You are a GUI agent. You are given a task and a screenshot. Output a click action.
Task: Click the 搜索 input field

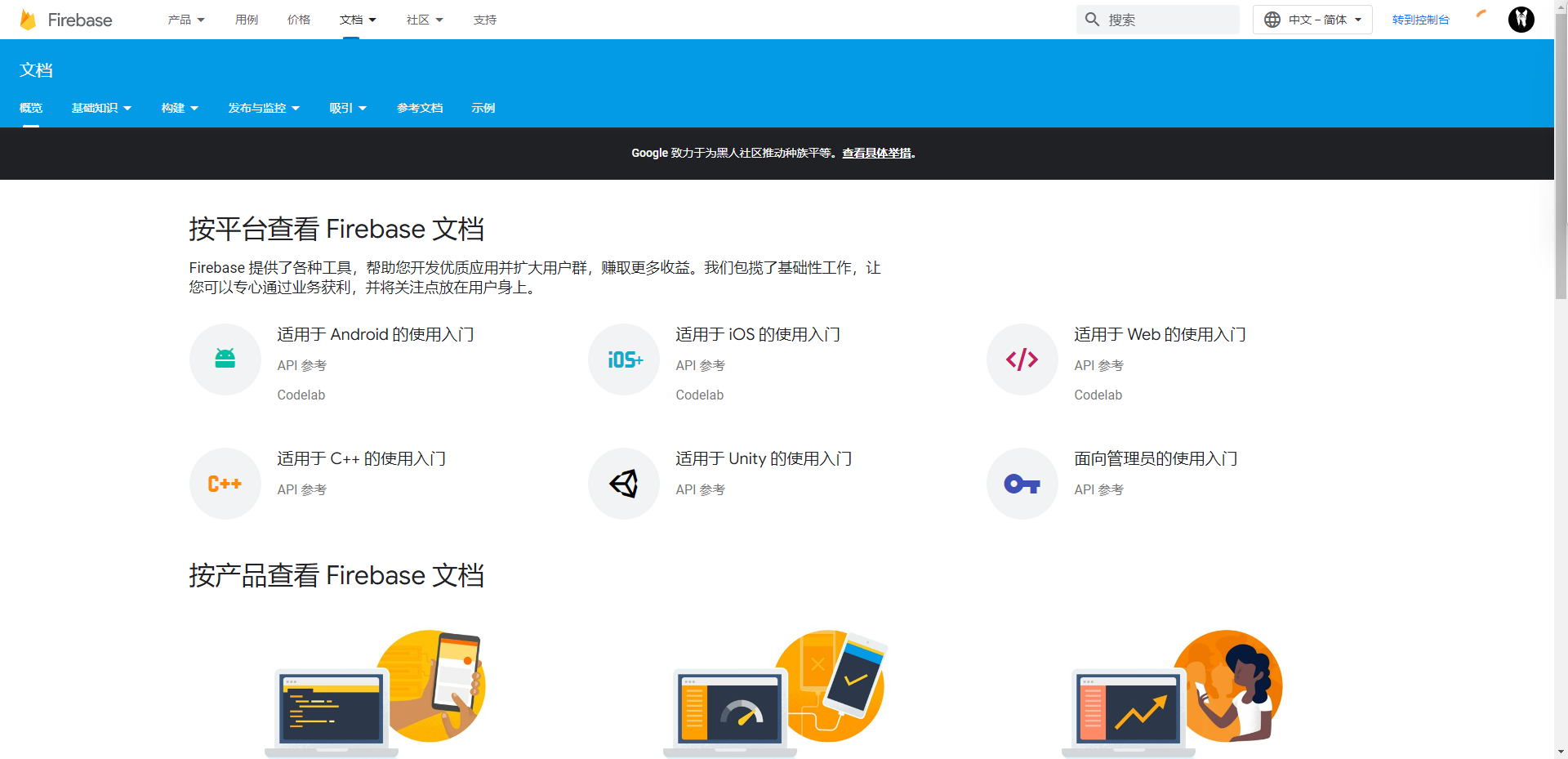[1158, 20]
